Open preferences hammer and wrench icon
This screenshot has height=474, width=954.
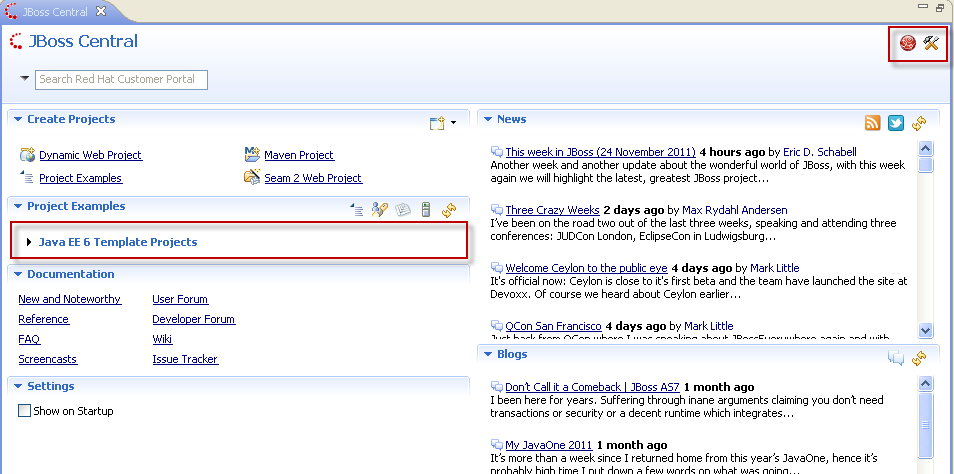pos(931,43)
